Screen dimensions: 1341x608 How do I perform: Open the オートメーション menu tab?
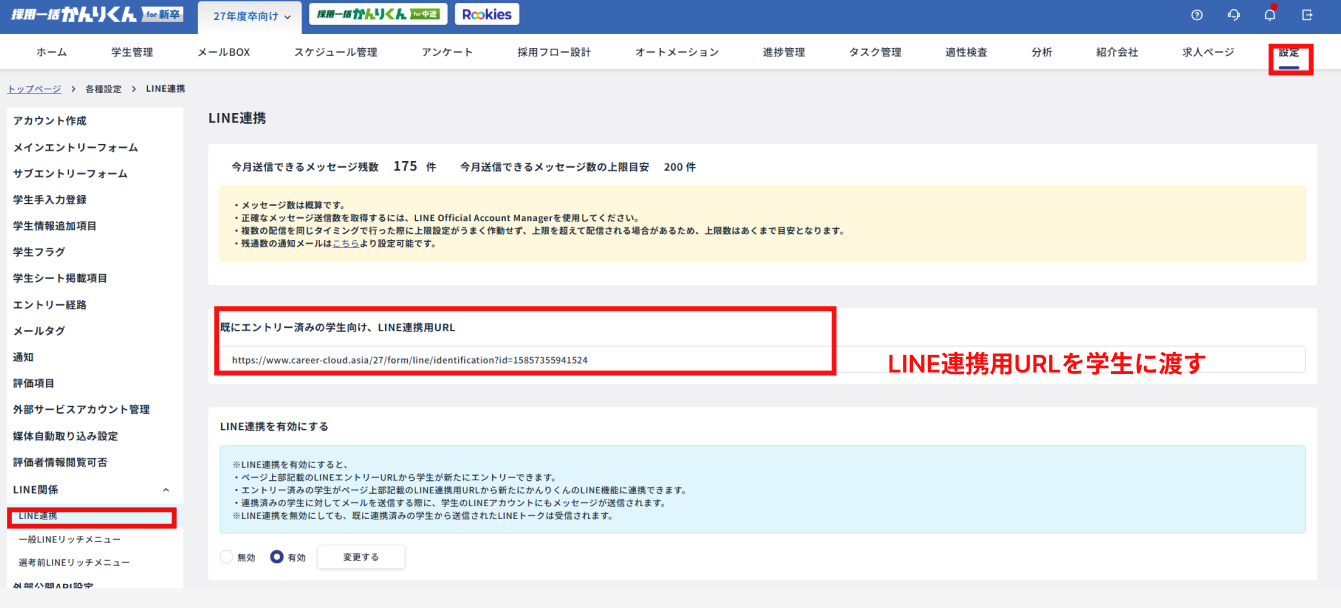coord(677,52)
